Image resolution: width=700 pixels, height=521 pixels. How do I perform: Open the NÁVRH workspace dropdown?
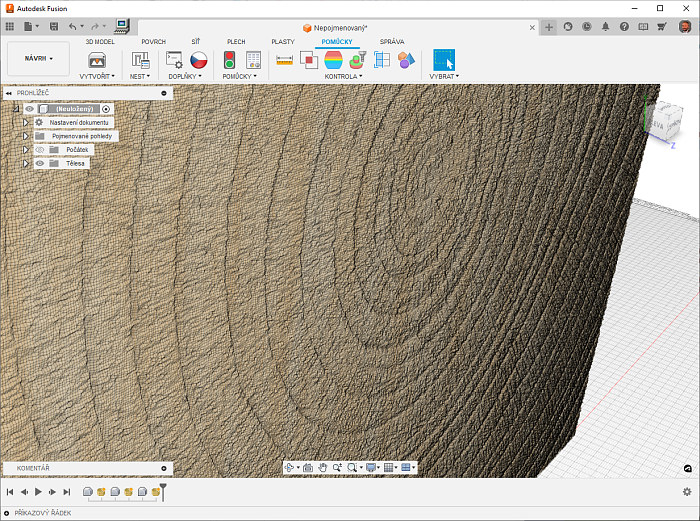click(38, 58)
